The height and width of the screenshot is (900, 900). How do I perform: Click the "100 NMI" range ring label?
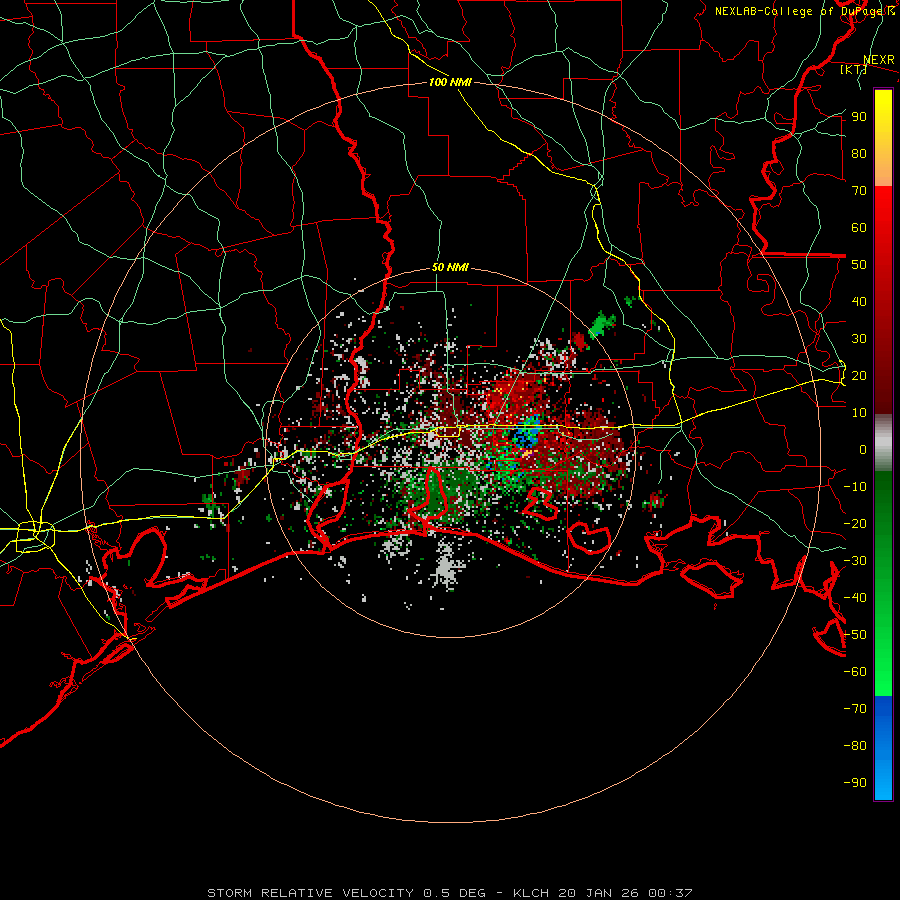pyautogui.click(x=450, y=82)
